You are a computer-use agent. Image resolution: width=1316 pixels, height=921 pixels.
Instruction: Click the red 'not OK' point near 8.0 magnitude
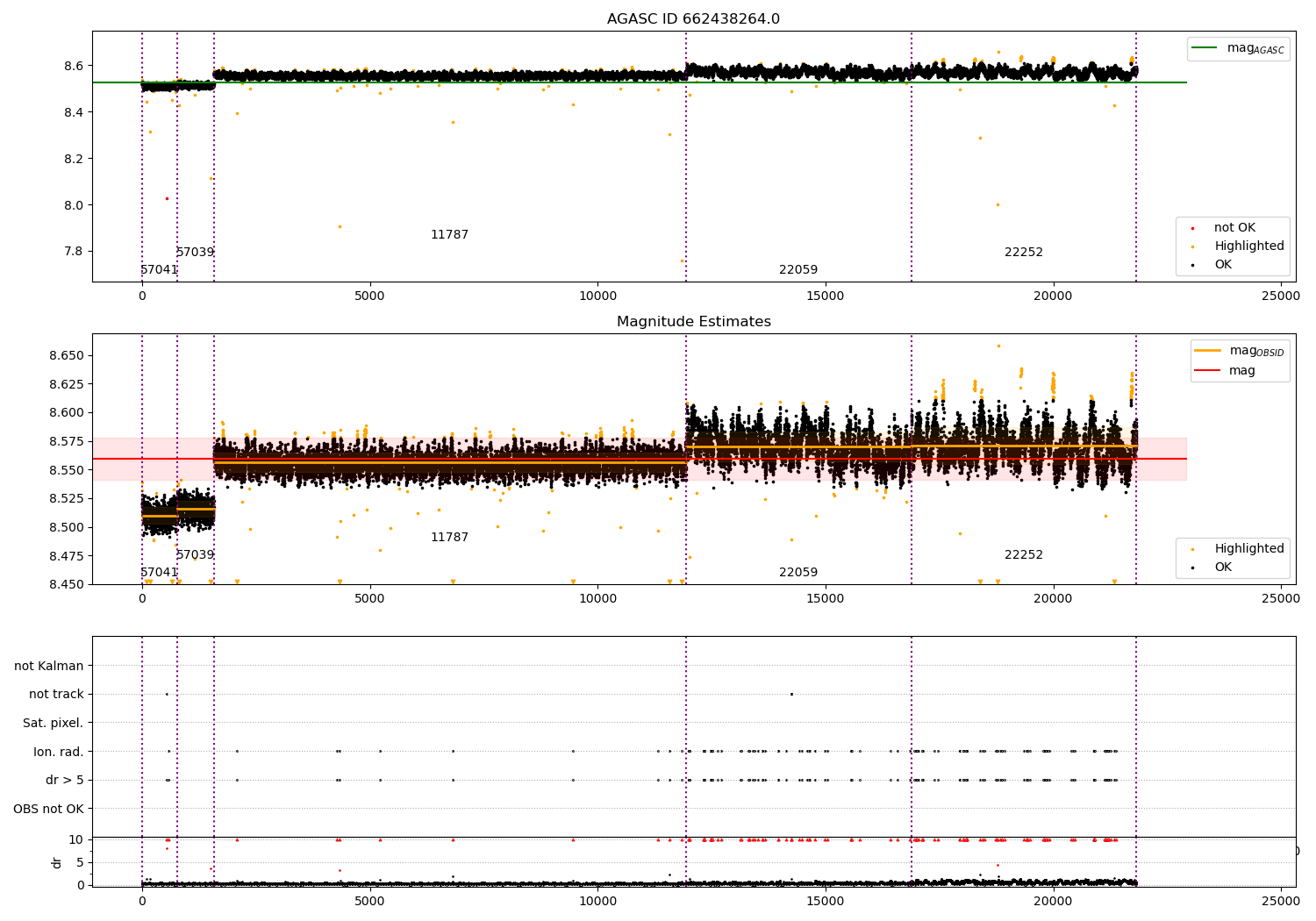167,198
